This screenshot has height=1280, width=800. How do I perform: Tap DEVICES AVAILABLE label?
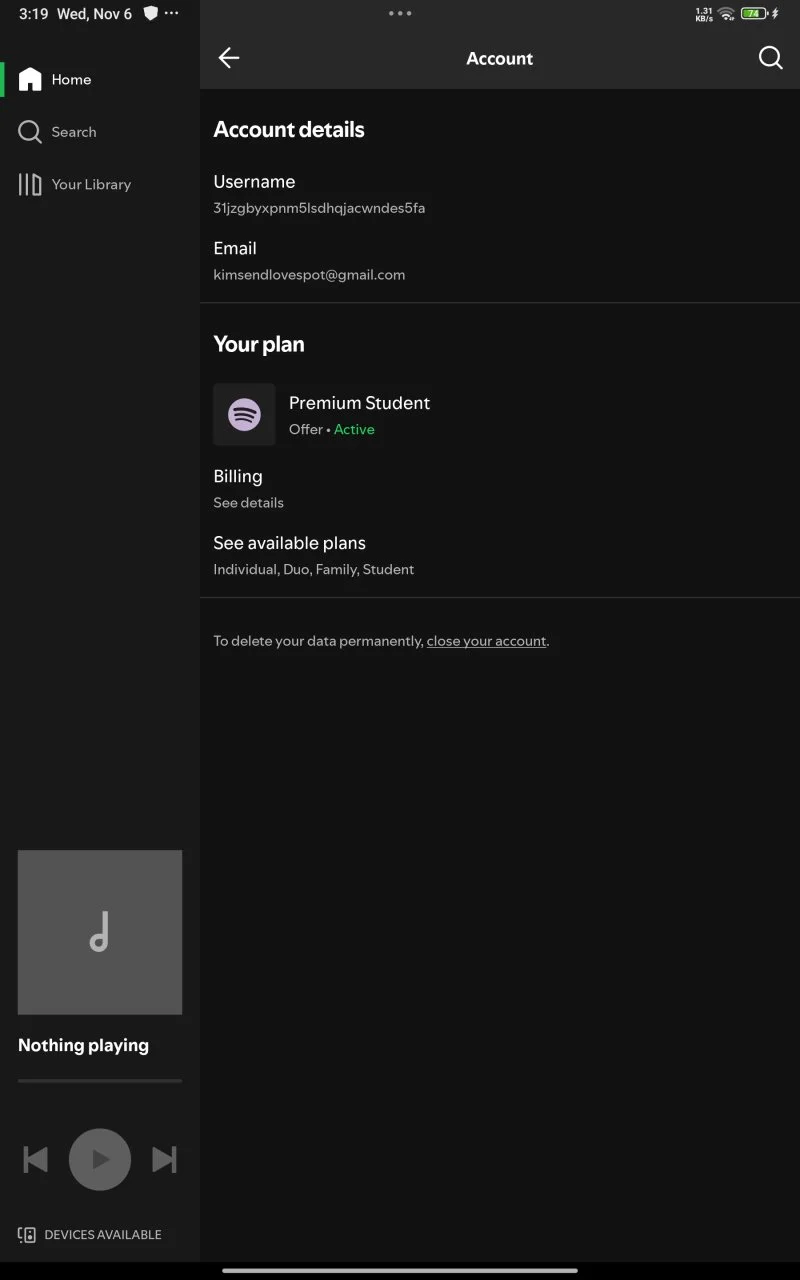coord(103,1235)
